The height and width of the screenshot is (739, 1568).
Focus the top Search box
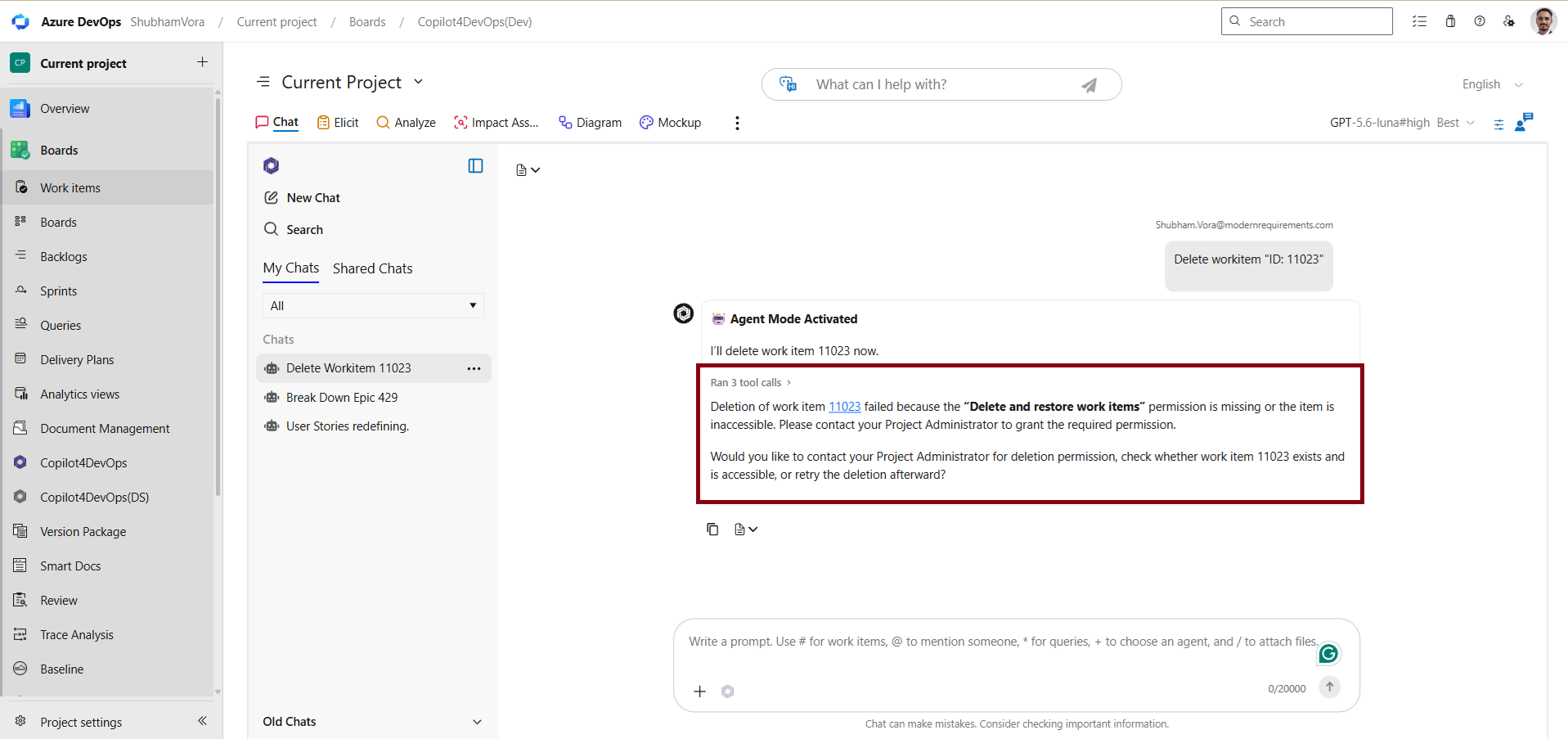tap(1307, 21)
